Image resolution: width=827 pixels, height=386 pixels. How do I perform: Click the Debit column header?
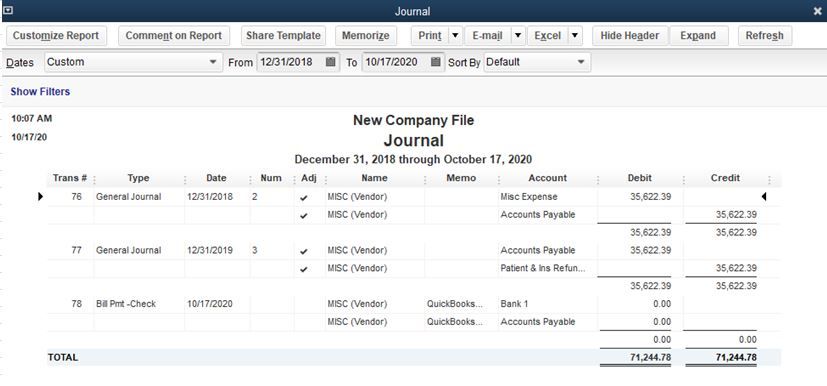[x=640, y=178]
